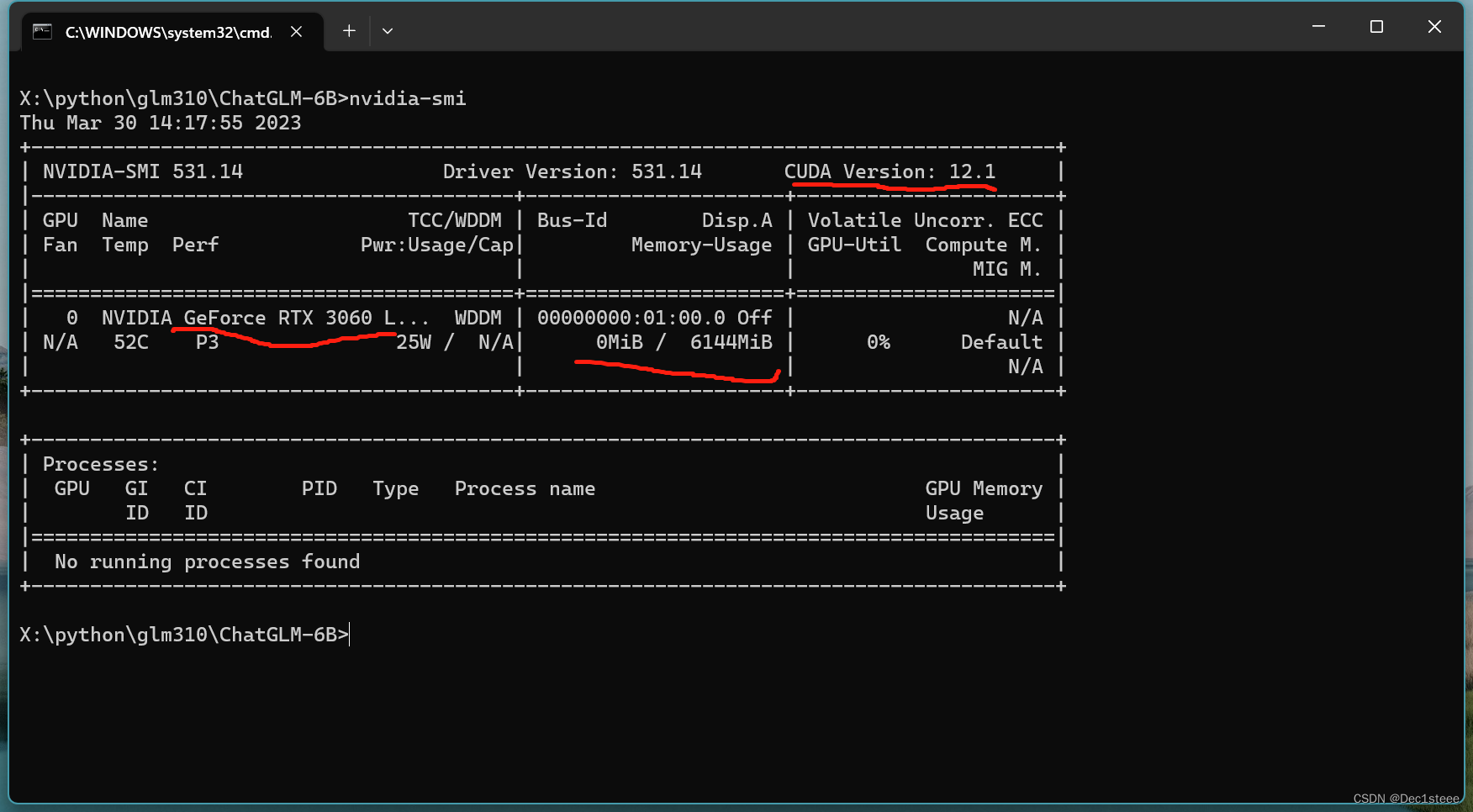
Task: Click 'Driver Version: 531.14' text
Action: pos(573,171)
